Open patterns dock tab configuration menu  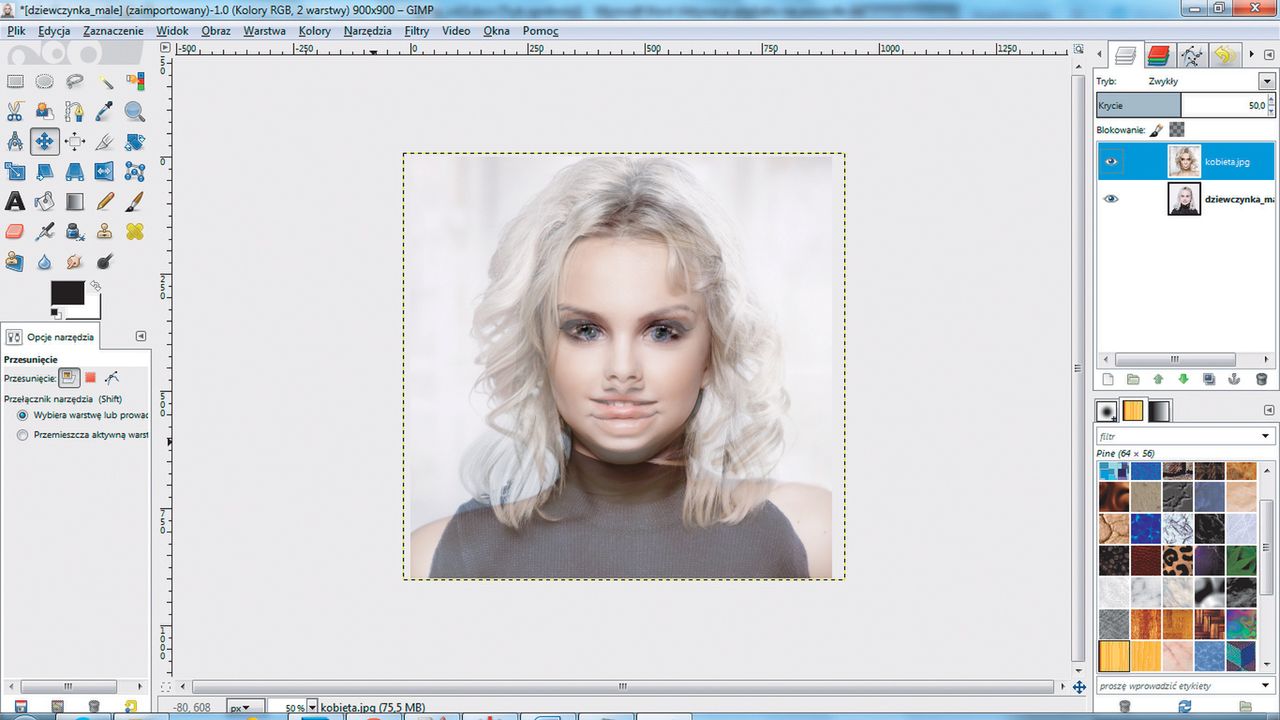point(1270,410)
